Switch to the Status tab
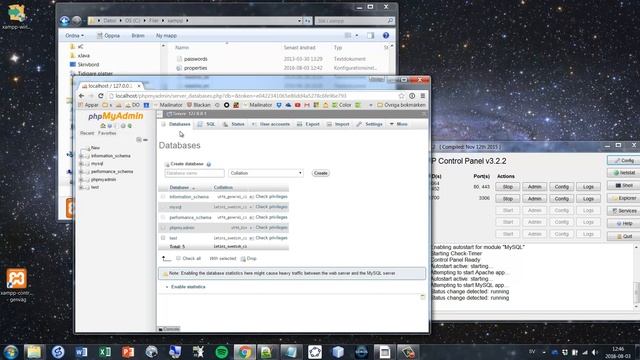 (x=234, y=124)
